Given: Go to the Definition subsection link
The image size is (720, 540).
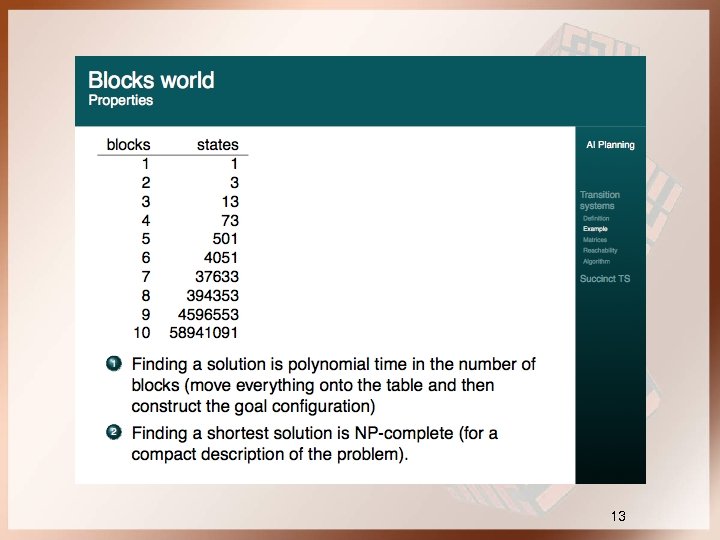Looking at the screenshot, I should click(x=596, y=219).
